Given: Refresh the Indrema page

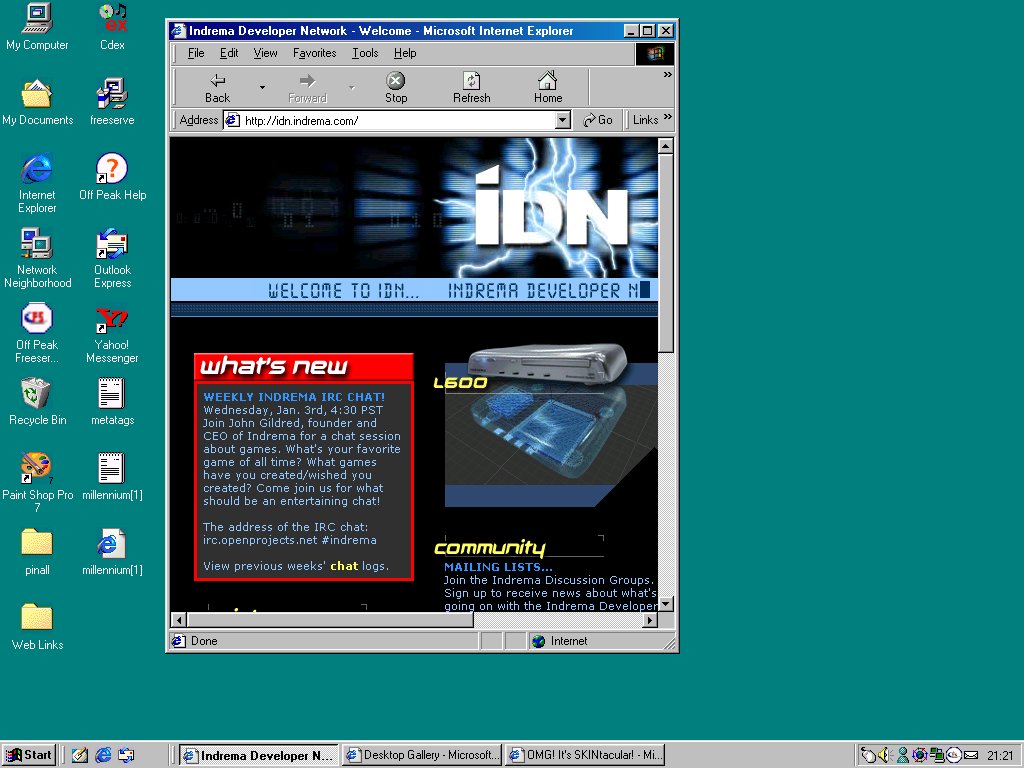Looking at the screenshot, I should pos(471,87).
